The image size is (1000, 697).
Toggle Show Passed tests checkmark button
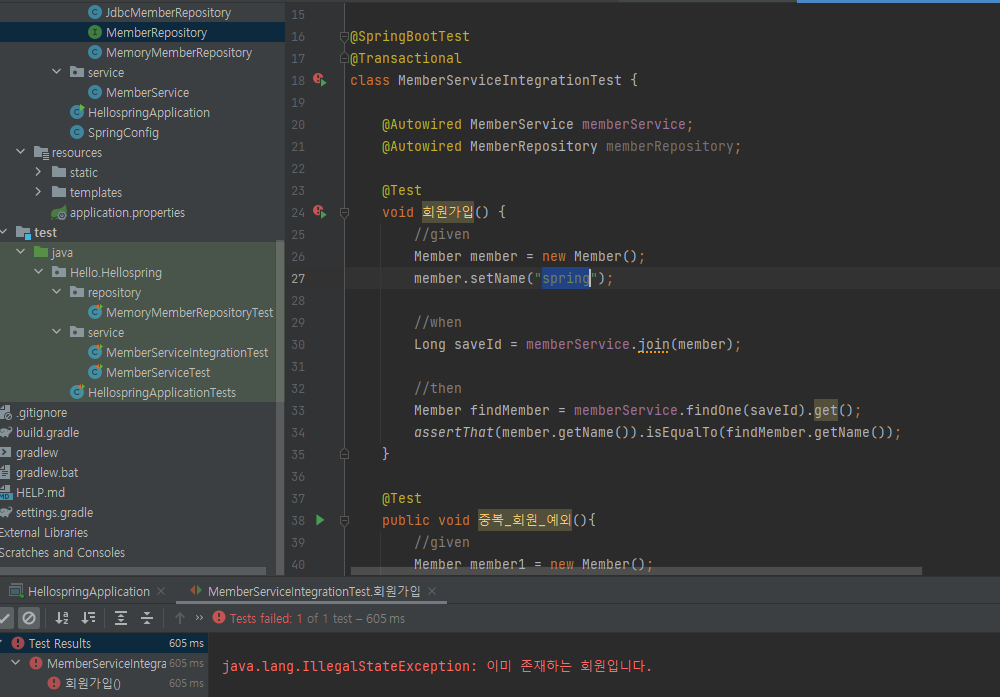pos(5,618)
